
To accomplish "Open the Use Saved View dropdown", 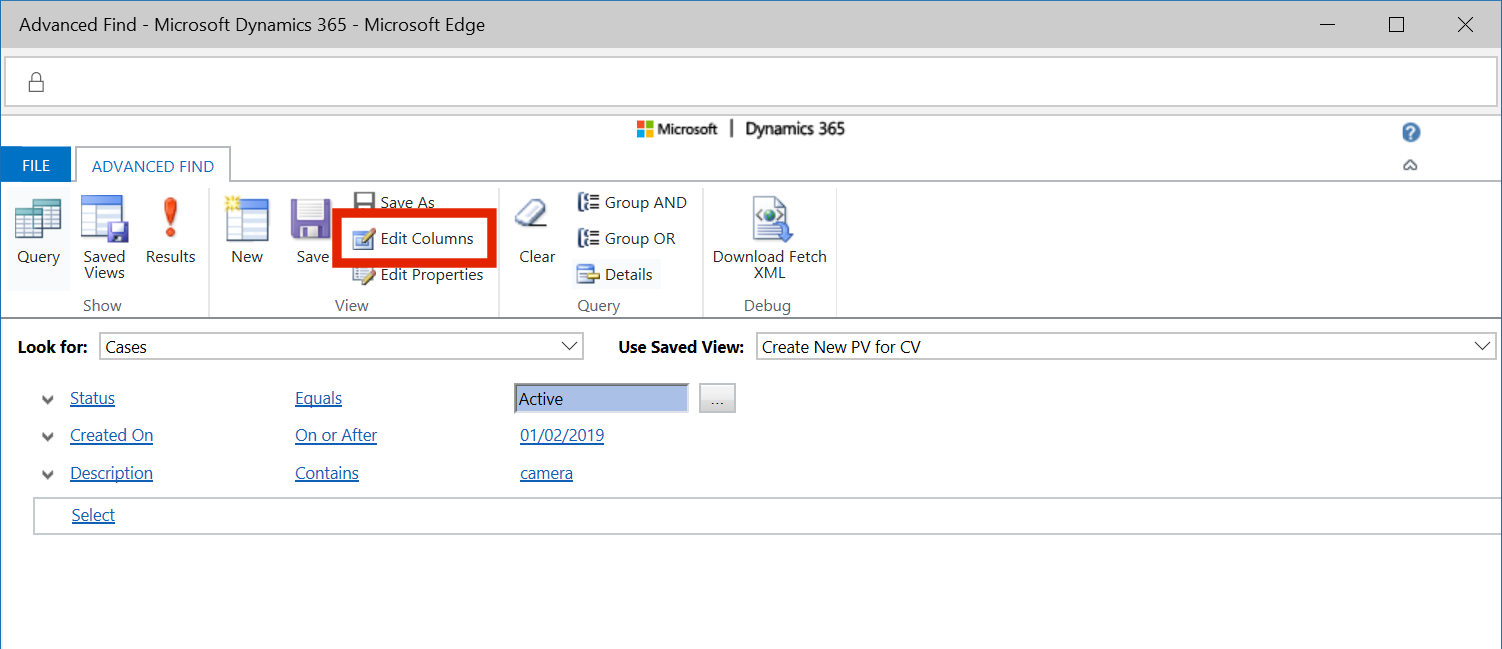I will tap(1126, 347).
